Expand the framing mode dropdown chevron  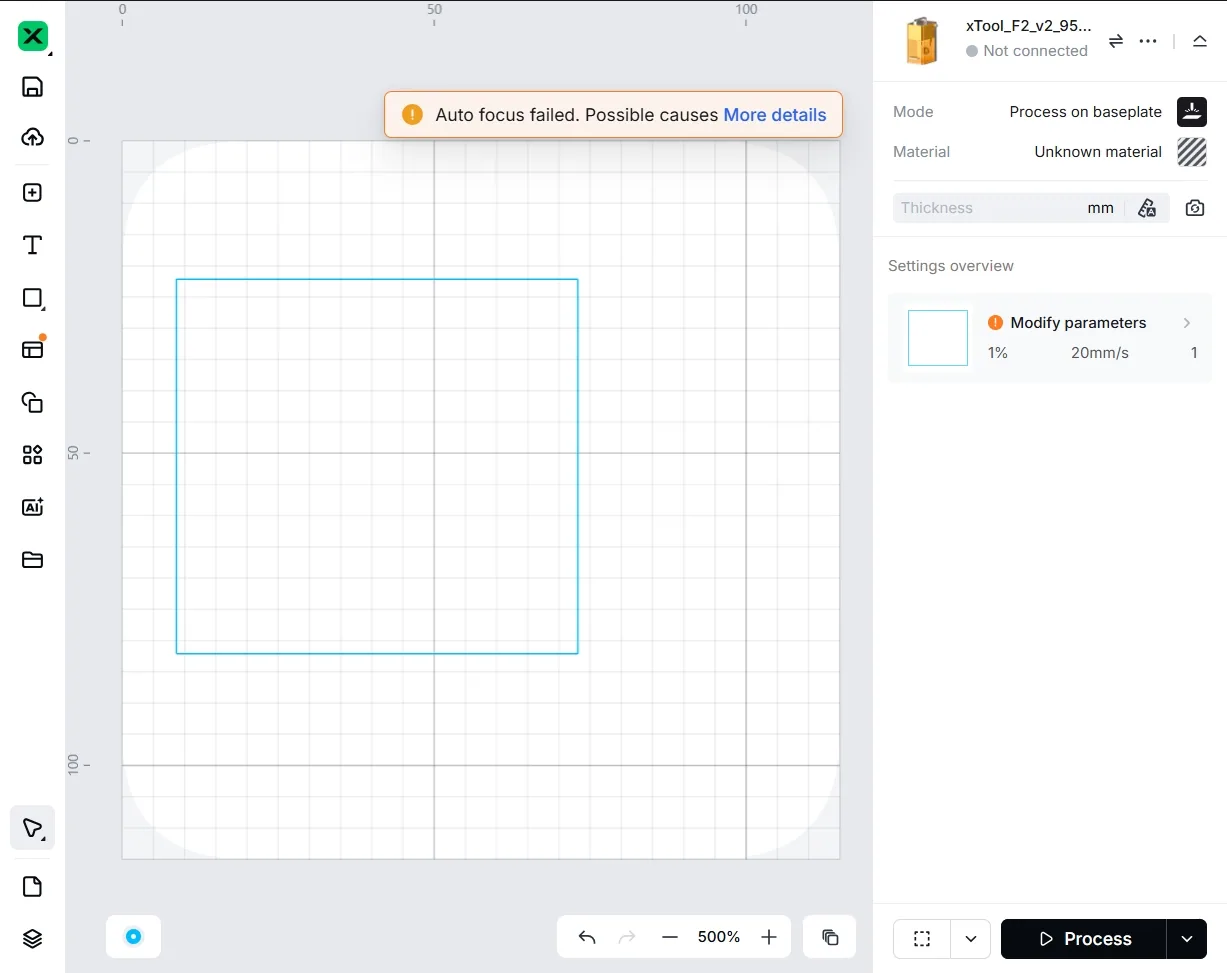coord(970,939)
